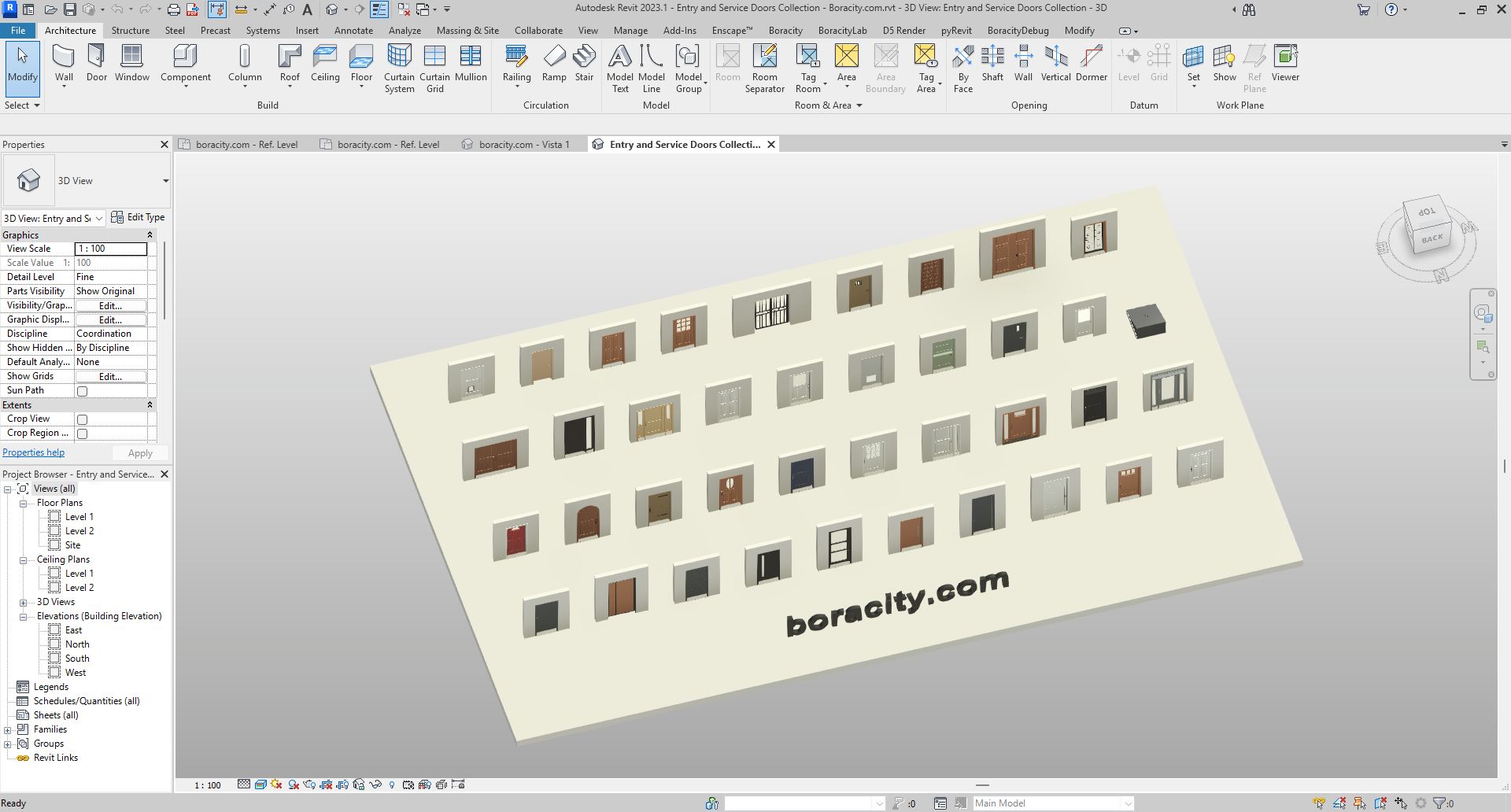1511x812 pixels.
Task: Click the 1 : 100 scale in view control bar
Action: click(x=208, y=785)
